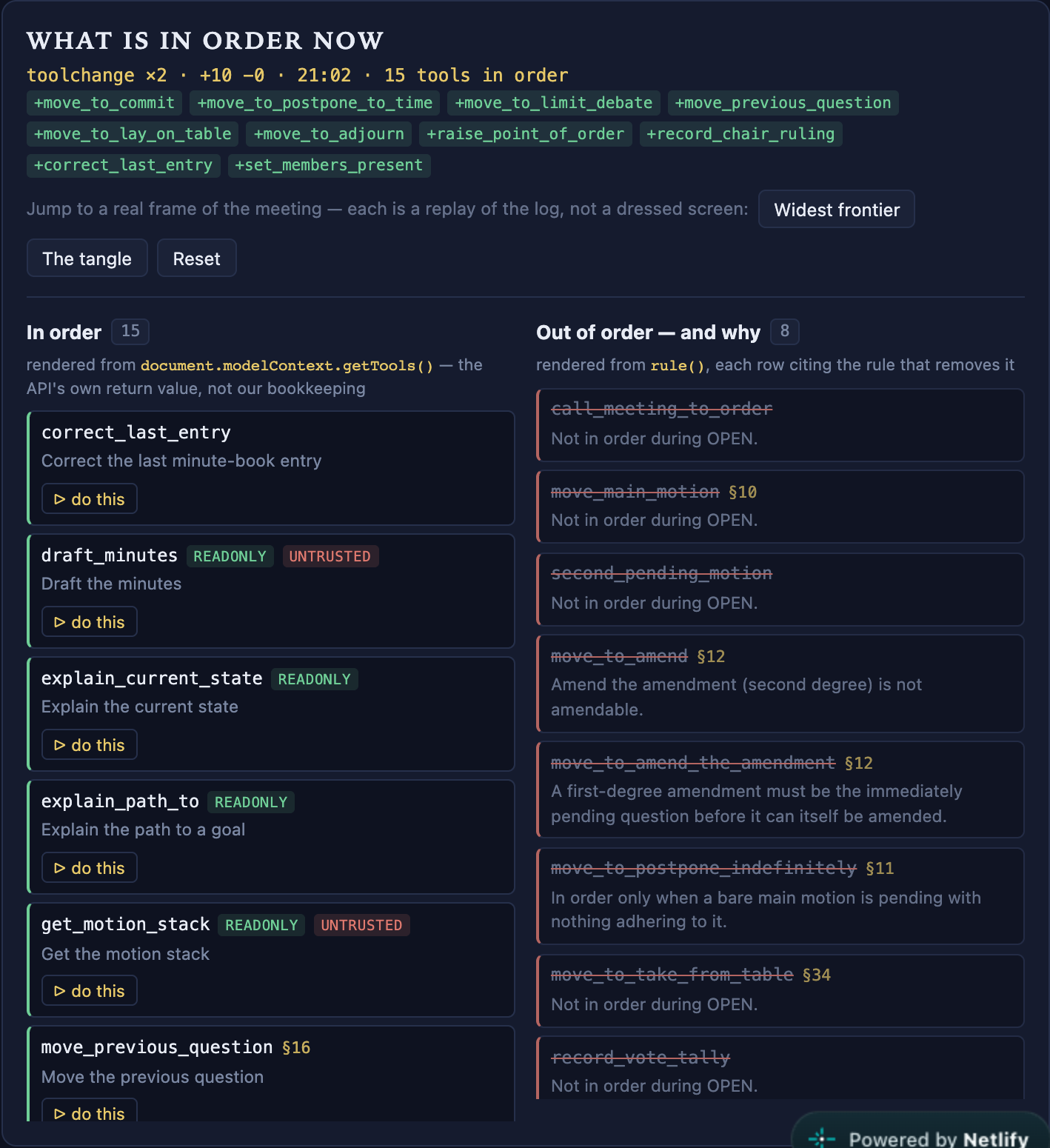Viewport: 1050px width, 1148px height.
Task: Click the +move_to_commit tag
Action: click(x=104, y=103)
